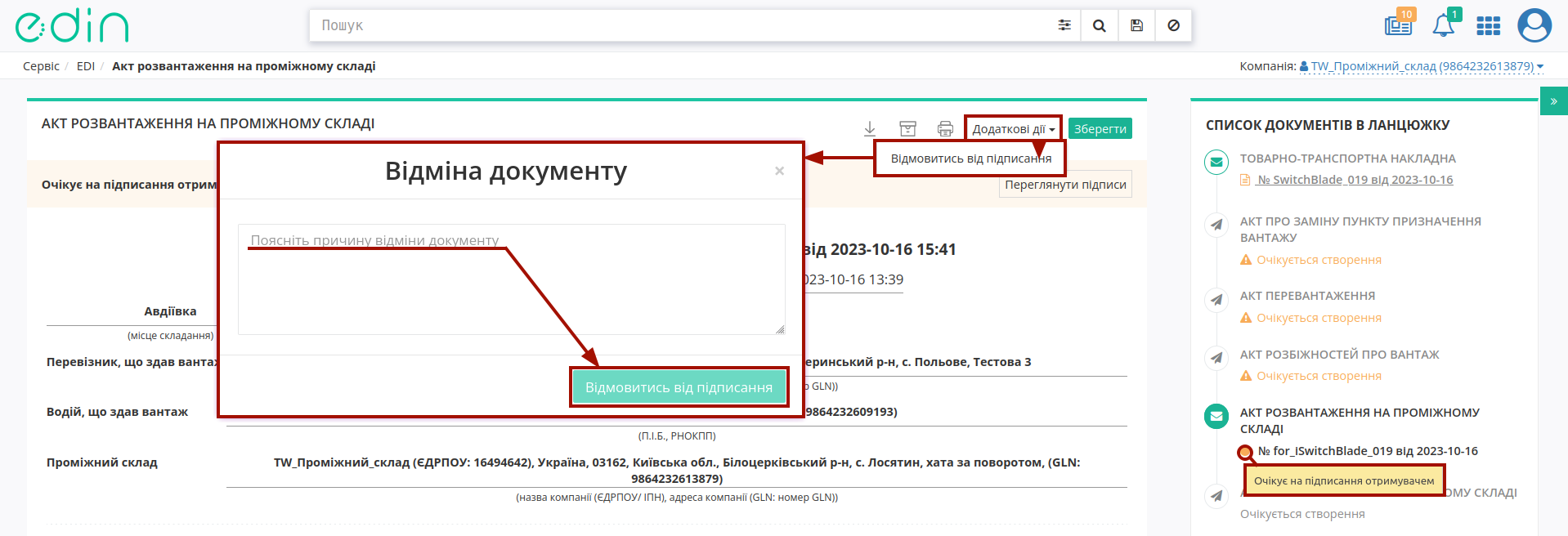Screen dimensions: 1568x536
Task: Open company selector TW_Проміжний_склад
Action: point(1422,66)
